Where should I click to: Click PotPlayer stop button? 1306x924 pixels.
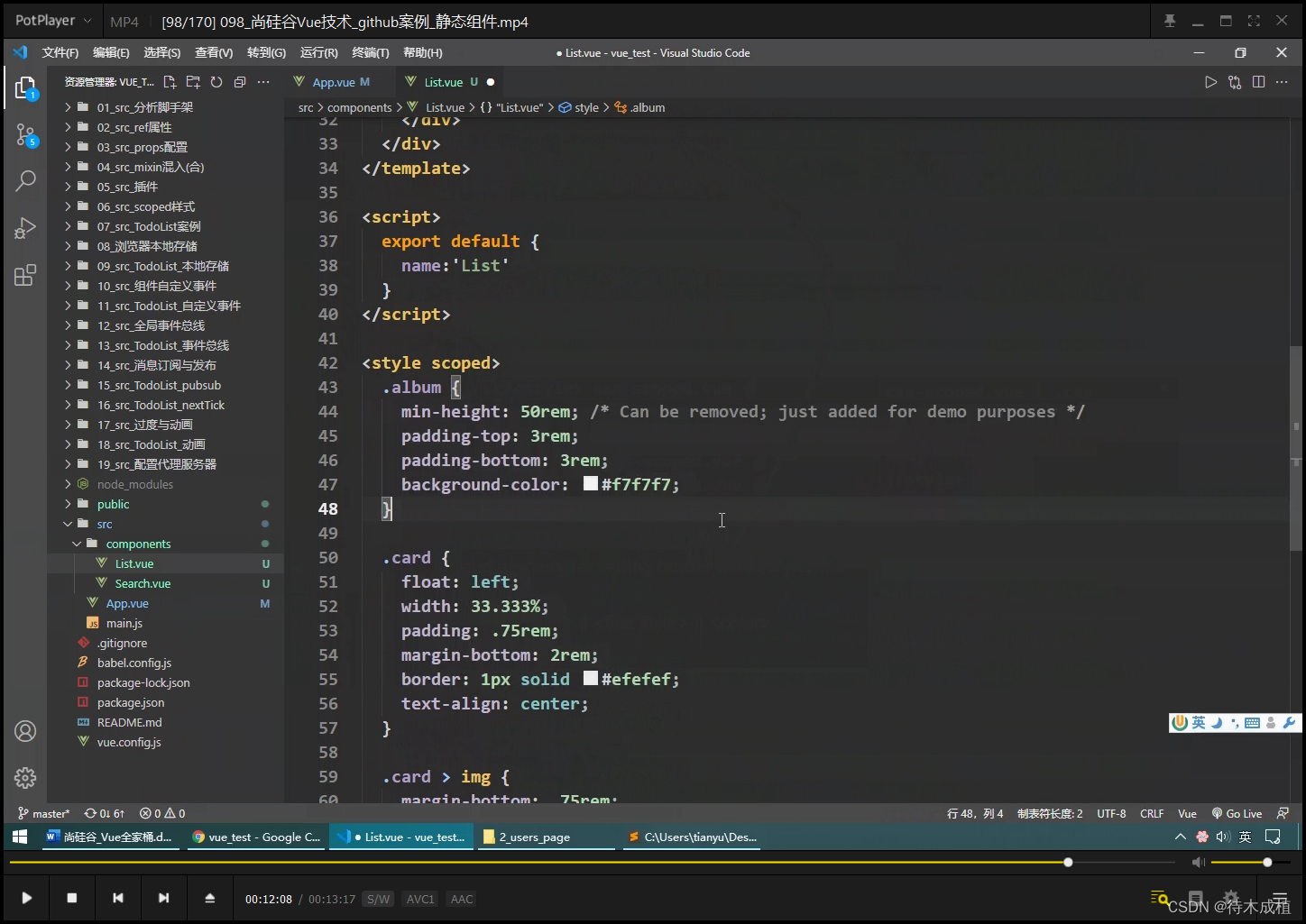pos(72,898)
